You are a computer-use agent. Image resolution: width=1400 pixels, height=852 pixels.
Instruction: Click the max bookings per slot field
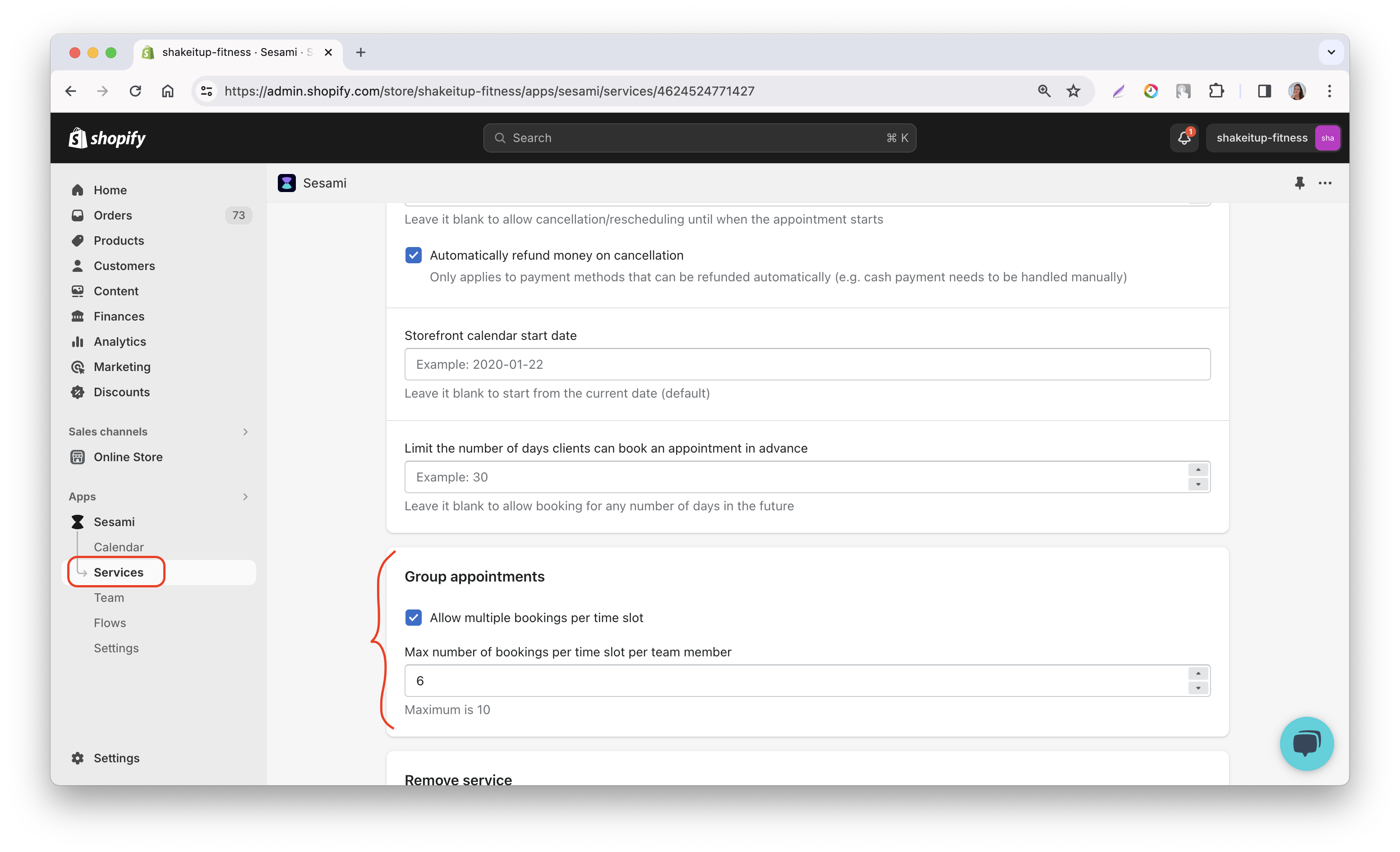807,680
